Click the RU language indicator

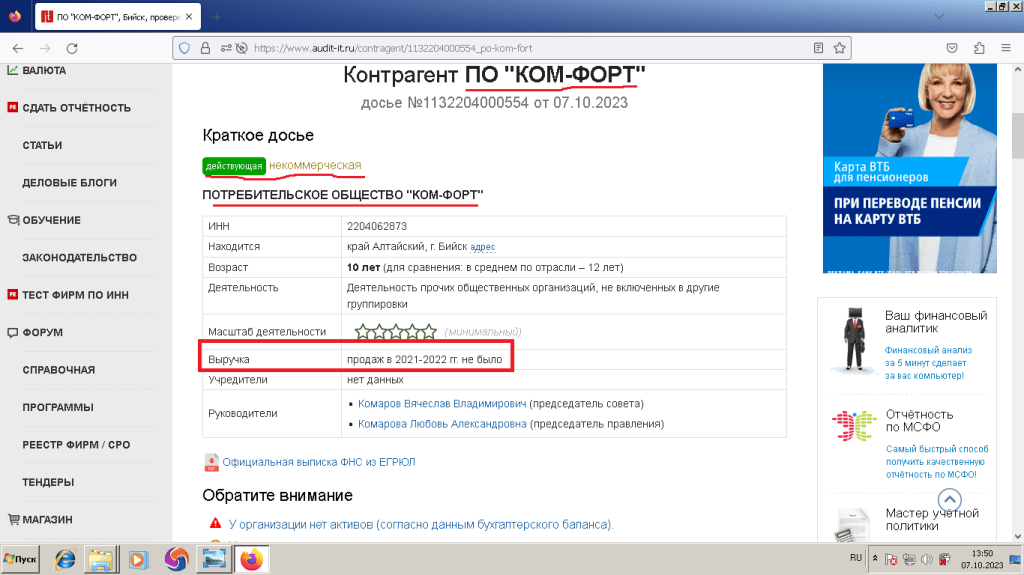(x=856, y=558)
